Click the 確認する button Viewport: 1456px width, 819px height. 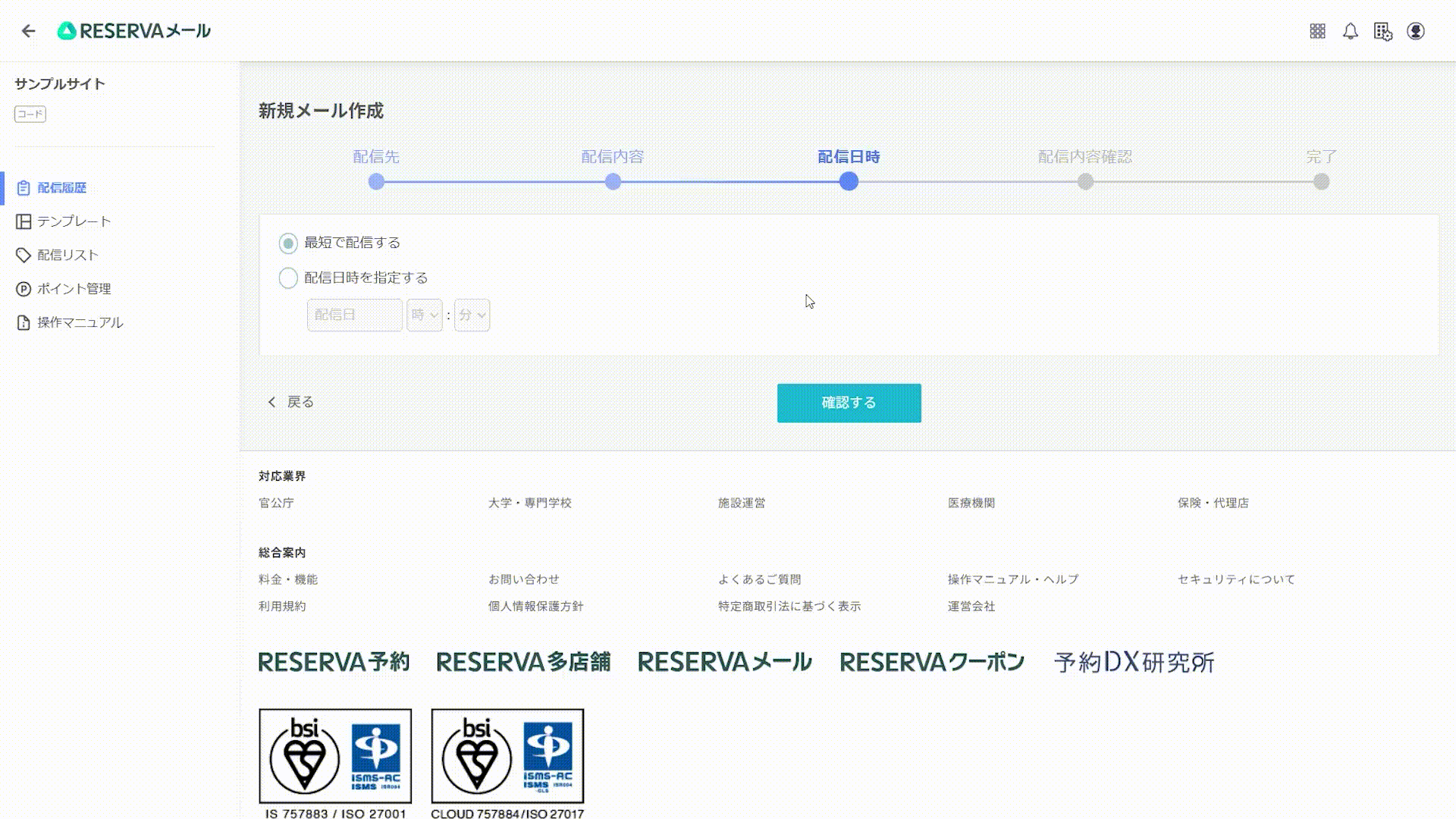tap(849, 403)
